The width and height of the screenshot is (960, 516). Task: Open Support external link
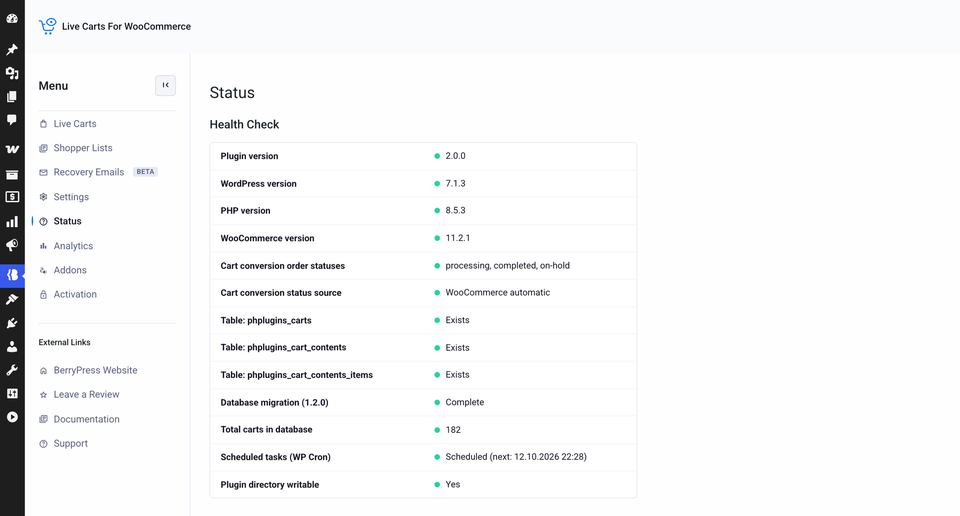70,444
